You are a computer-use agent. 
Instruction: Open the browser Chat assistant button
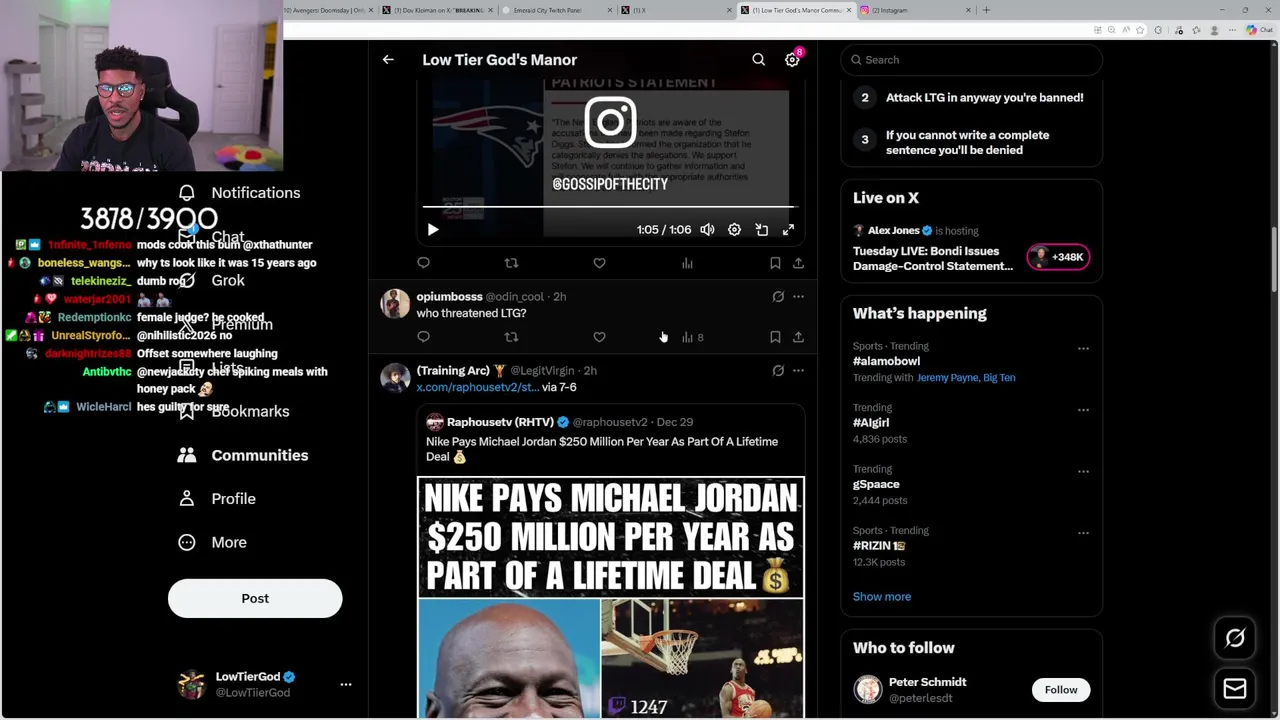[x=1259, y=30]
